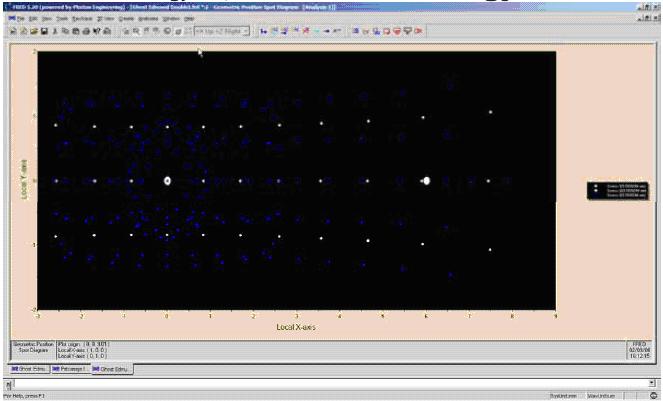Screen dimensions: 663x401
Task: Click the large white spot at X equals 0
Action: coord(167,181)
